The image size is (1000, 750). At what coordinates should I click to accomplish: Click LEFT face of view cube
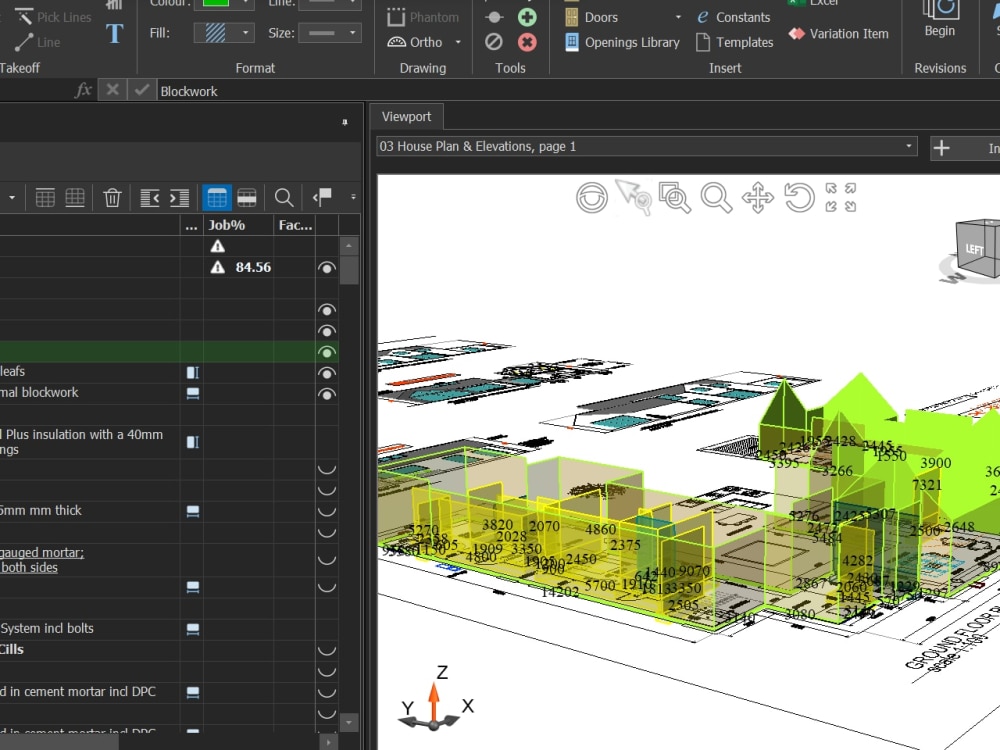974,249
